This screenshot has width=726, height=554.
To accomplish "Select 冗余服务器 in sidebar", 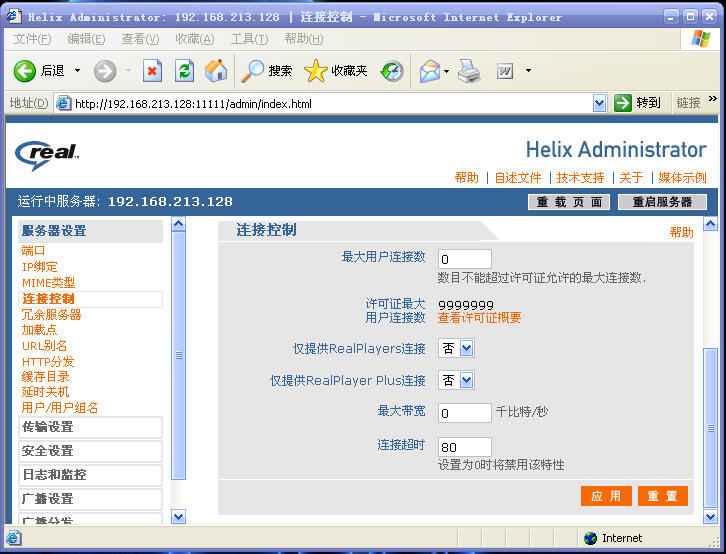I will tap(51, 315).
